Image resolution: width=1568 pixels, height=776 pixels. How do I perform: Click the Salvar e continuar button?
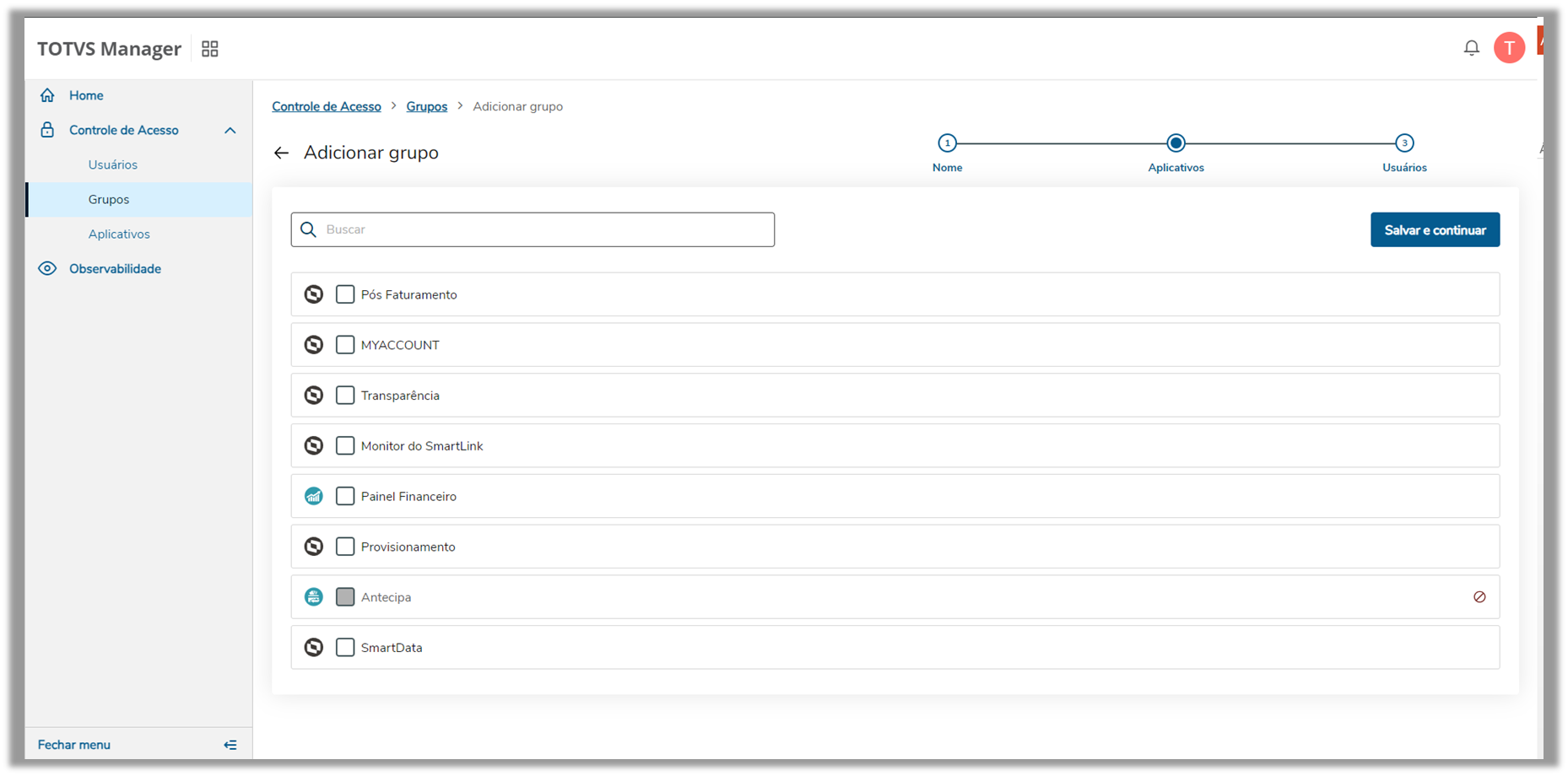[1435, 229]
